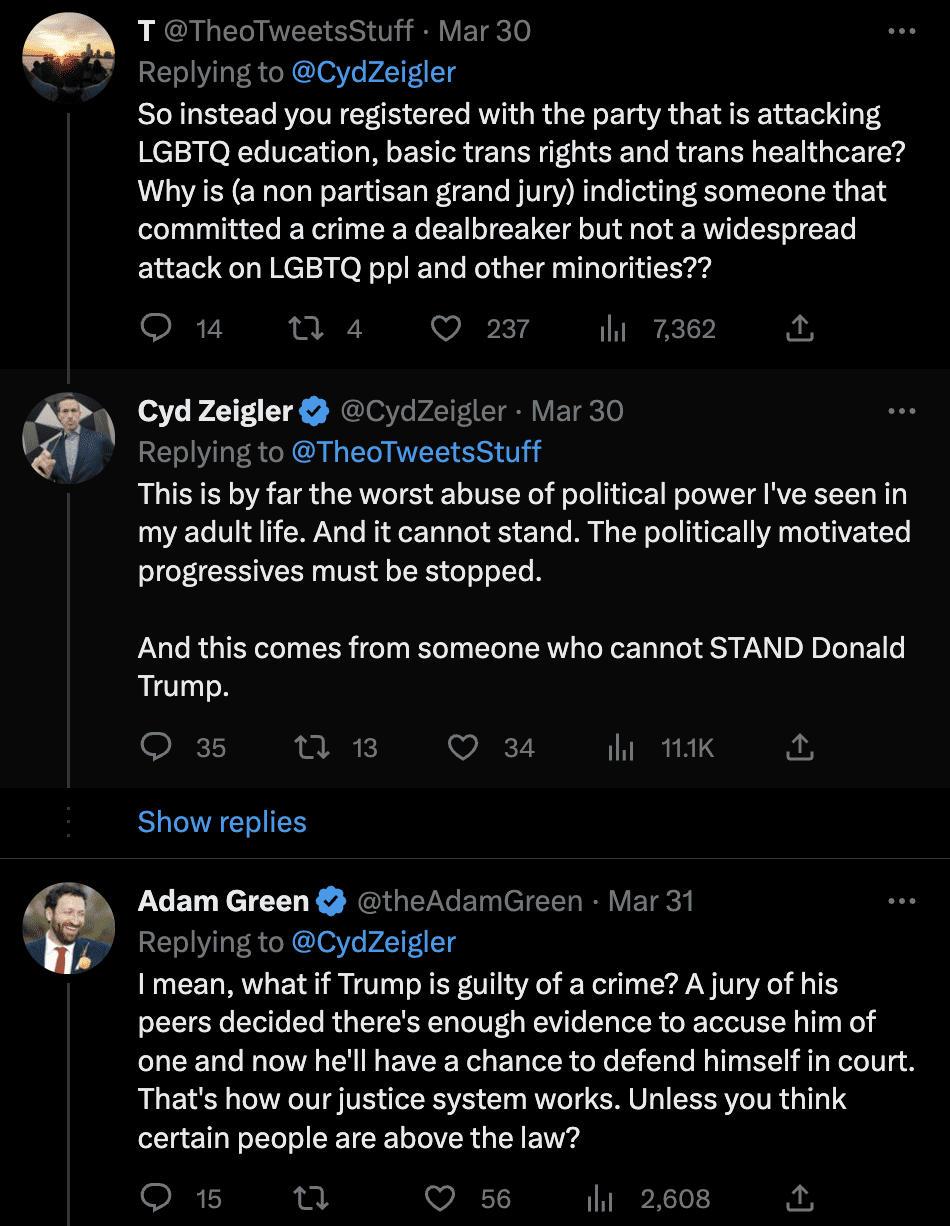Screen dimensions: 950x1226
Task: Open @TheoTweetsStuff mention in Cyd's reply
Action: coord(416,452)
